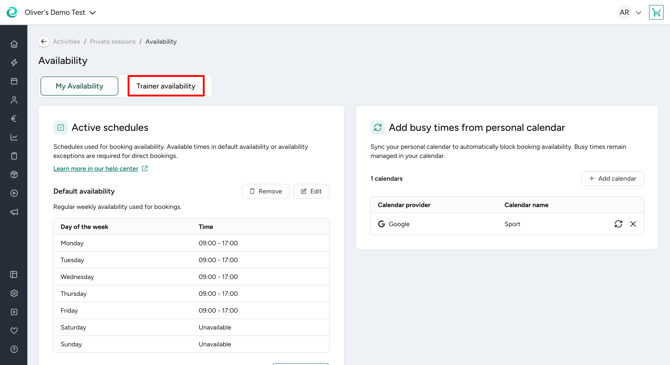Open the Home icon in sidebar

pos(14,44)
